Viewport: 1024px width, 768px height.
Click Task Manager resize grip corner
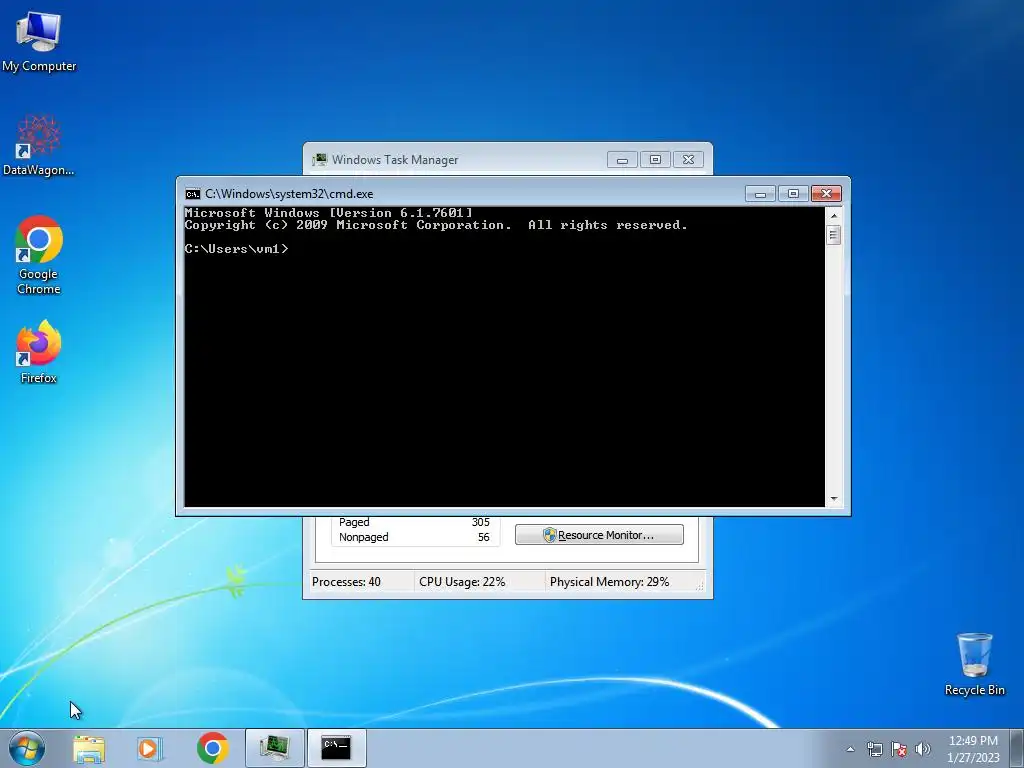click(700, 586)
